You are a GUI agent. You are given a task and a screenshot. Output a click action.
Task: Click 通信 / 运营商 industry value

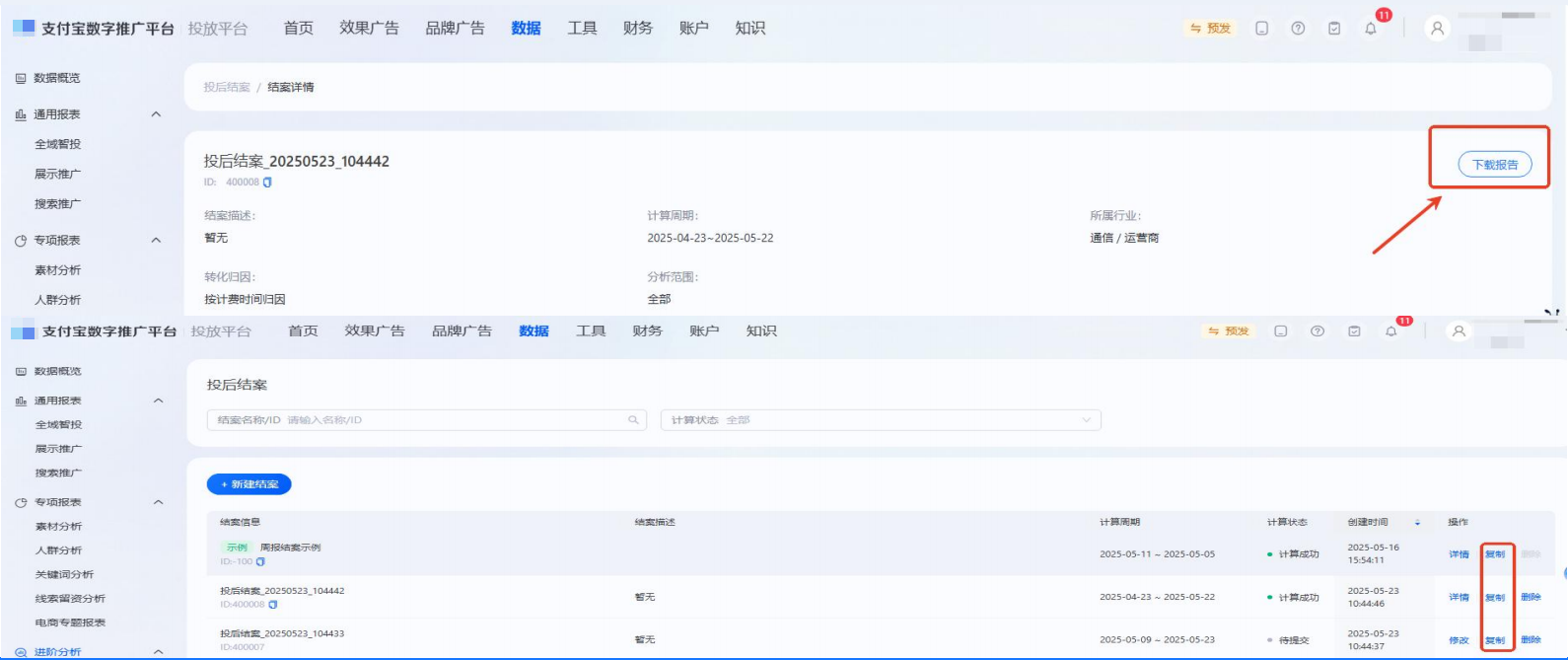[x=1124, y=239]
